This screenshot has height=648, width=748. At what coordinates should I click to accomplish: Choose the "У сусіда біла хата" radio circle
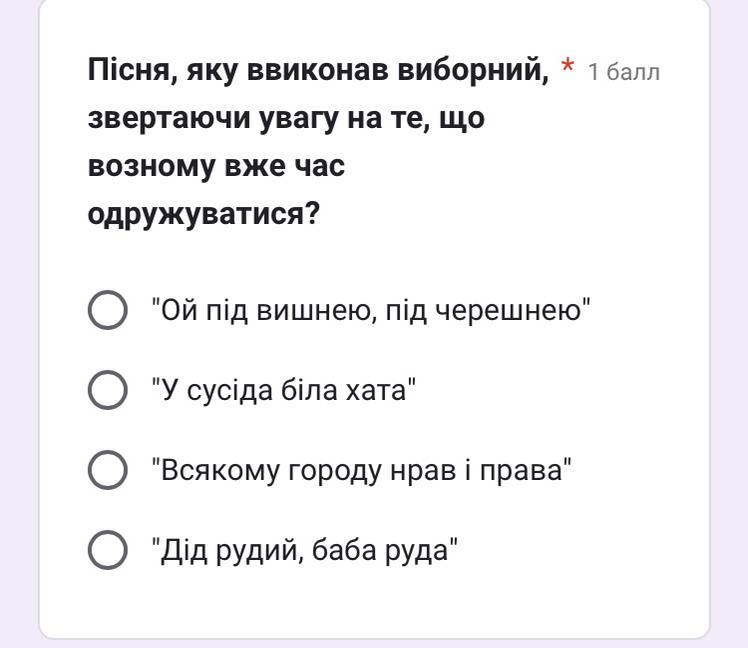pyautogui.click(x=108, y=390)
